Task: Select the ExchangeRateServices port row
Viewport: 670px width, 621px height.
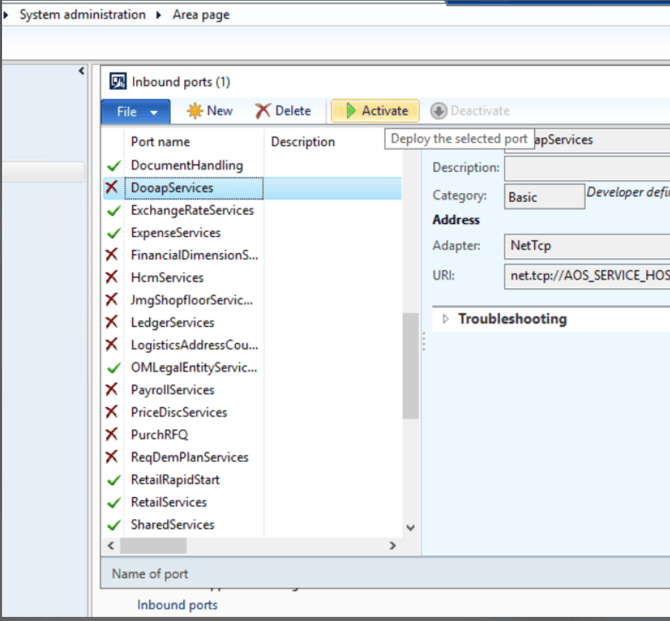Action: tap(192, 210)
